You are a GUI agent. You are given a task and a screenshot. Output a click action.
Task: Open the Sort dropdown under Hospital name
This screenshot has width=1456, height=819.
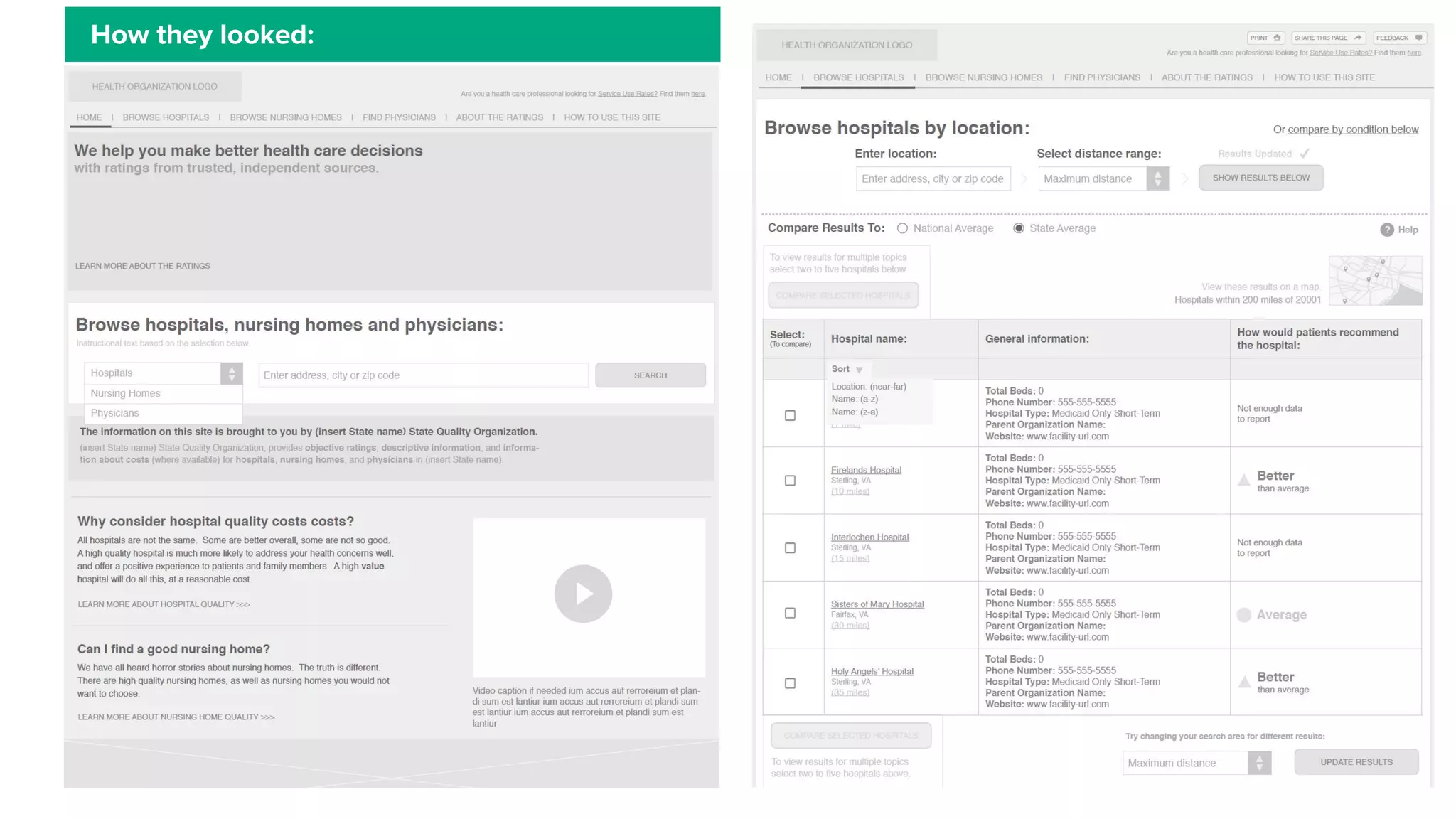coord(859,370)
